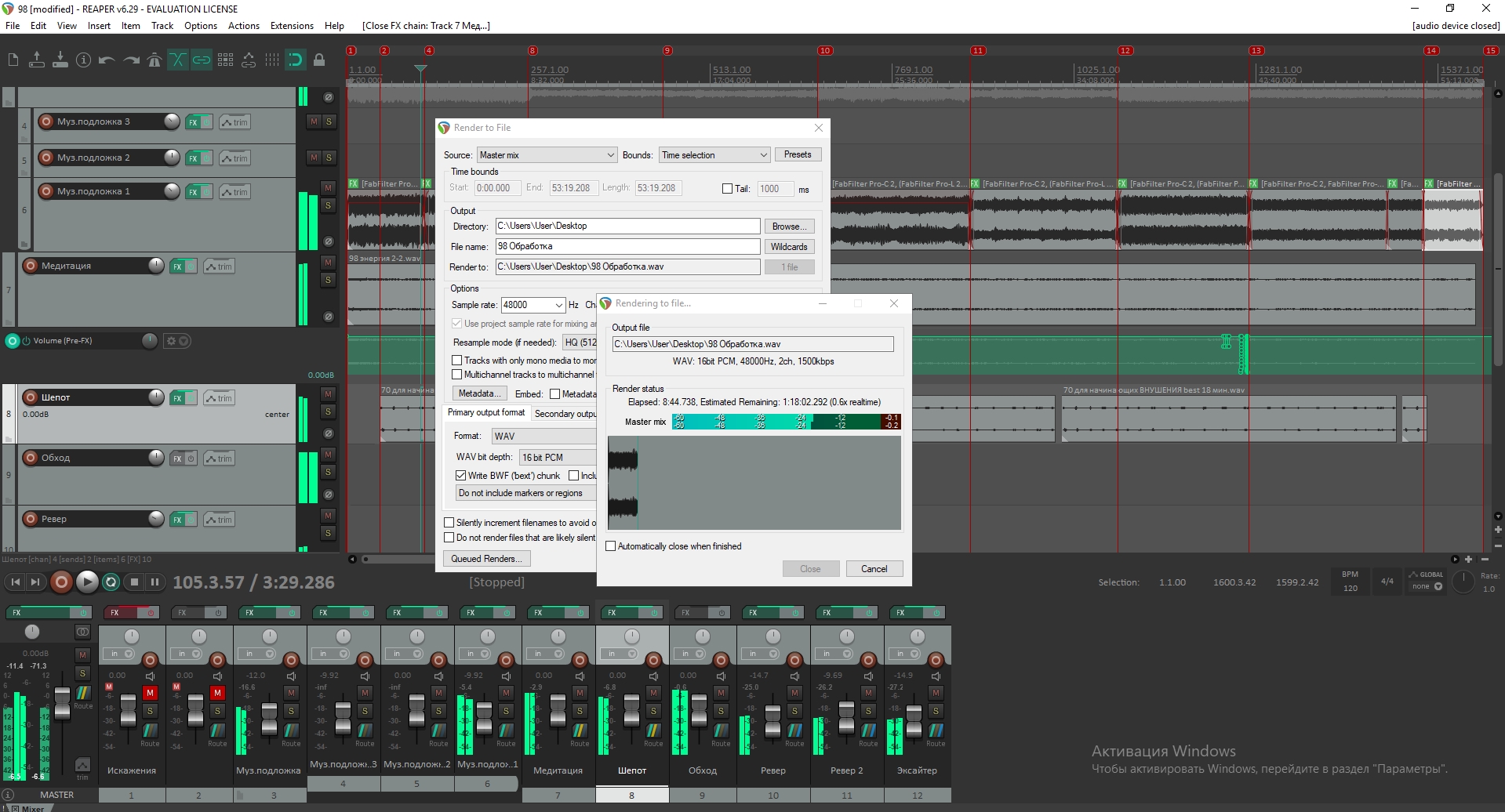Enable the Tail checkbox in Render dialog
Image resolution: width=1505 pixels, height=812 pixels.
[x=727, y=188]
